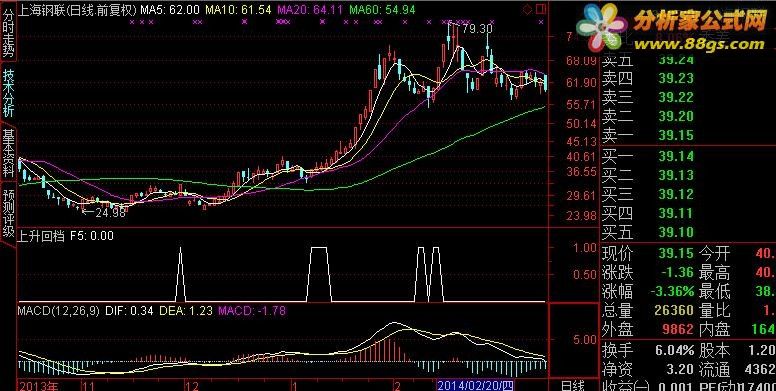Viewport: 776px width, 391px height.
Task: Click the flower logo of 分析家公式网
Action: coord(602,27)
